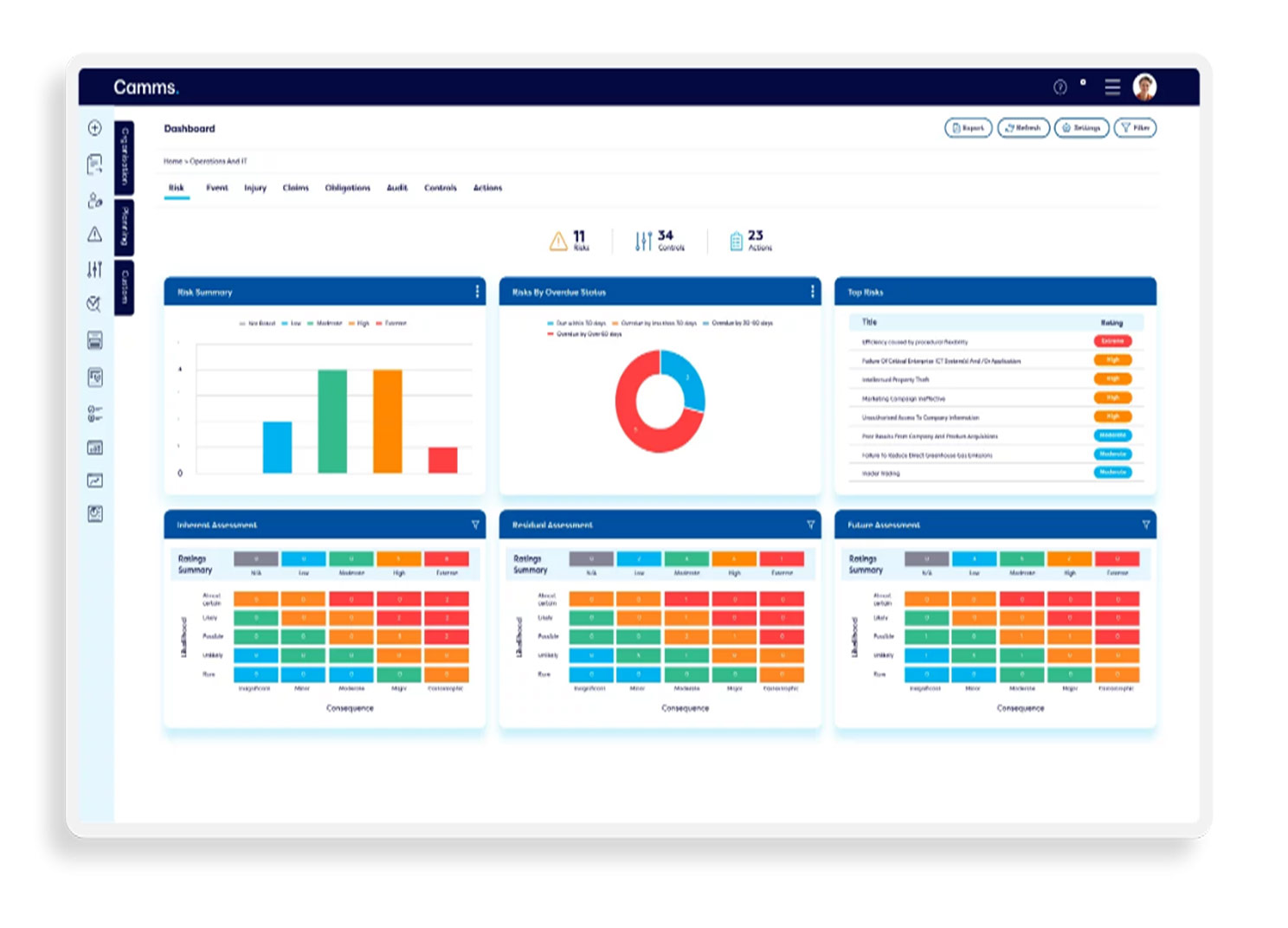Toggle Overdue by Over 60 days legend
This screenshot has height=928, width=1288.
tap(584, 333)
